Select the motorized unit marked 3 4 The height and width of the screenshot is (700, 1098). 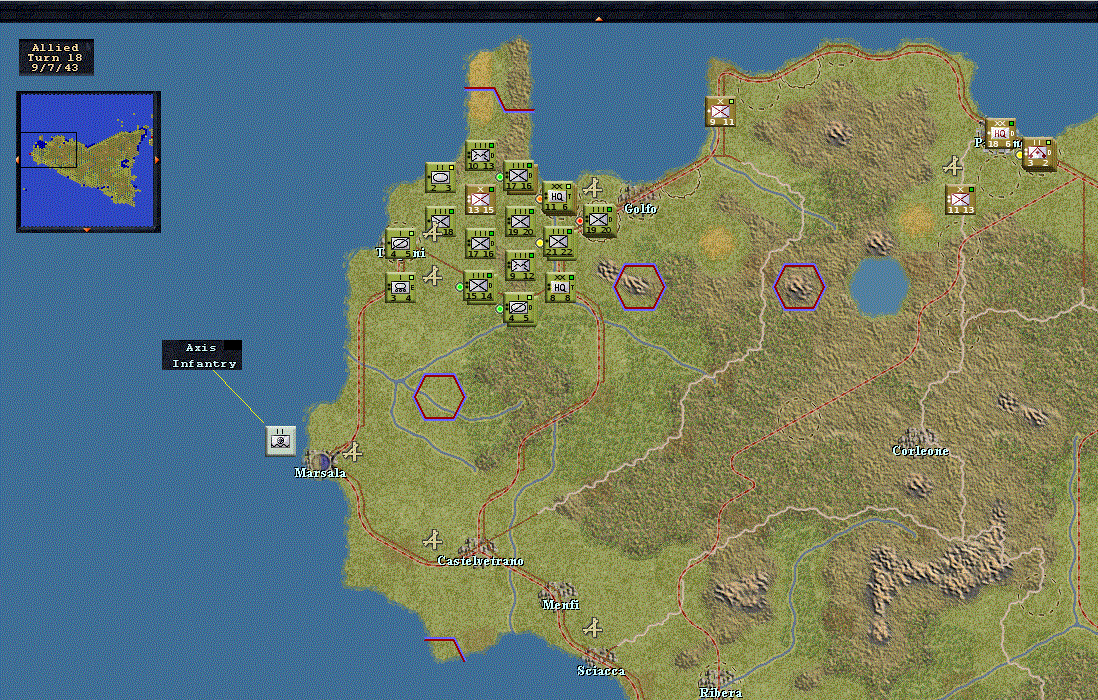point(401,287)
